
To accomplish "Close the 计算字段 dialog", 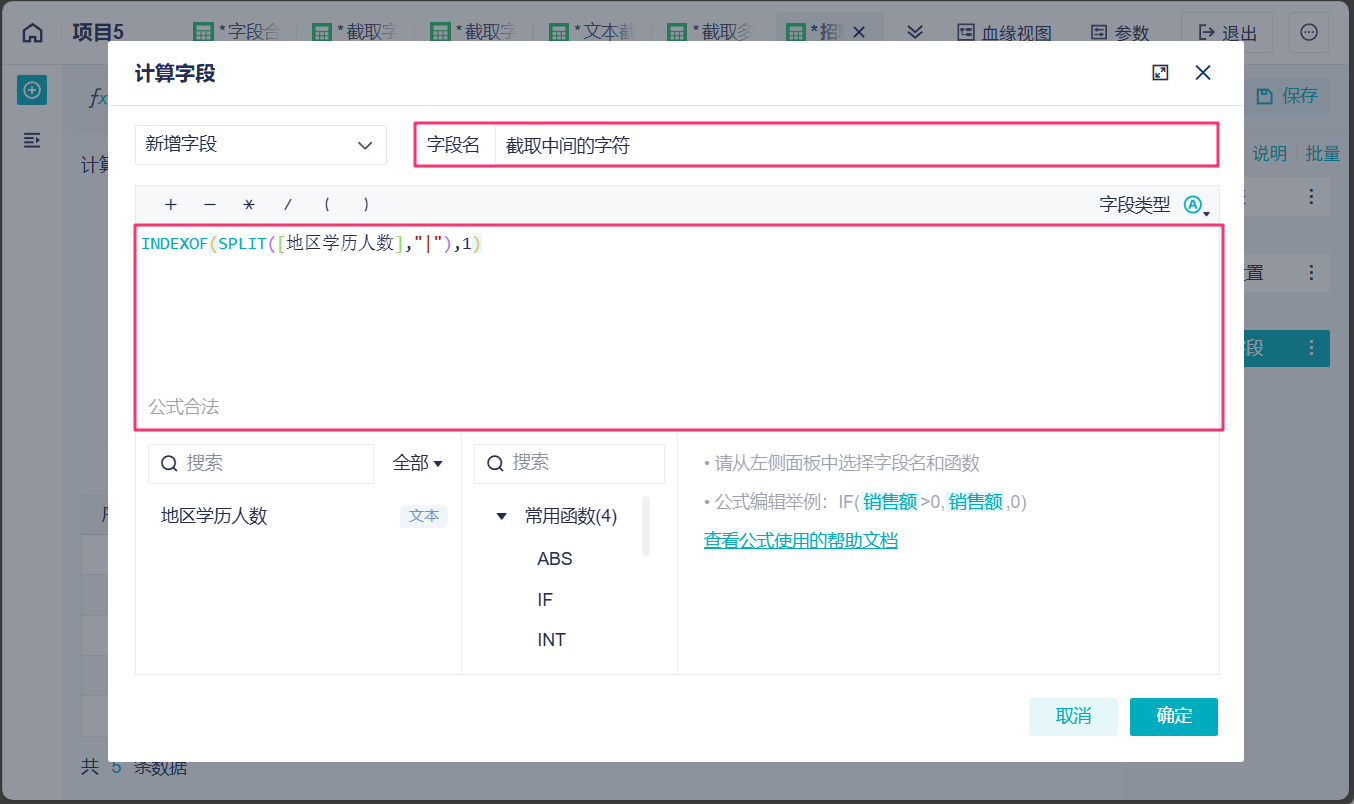I will pos(1203,73).
